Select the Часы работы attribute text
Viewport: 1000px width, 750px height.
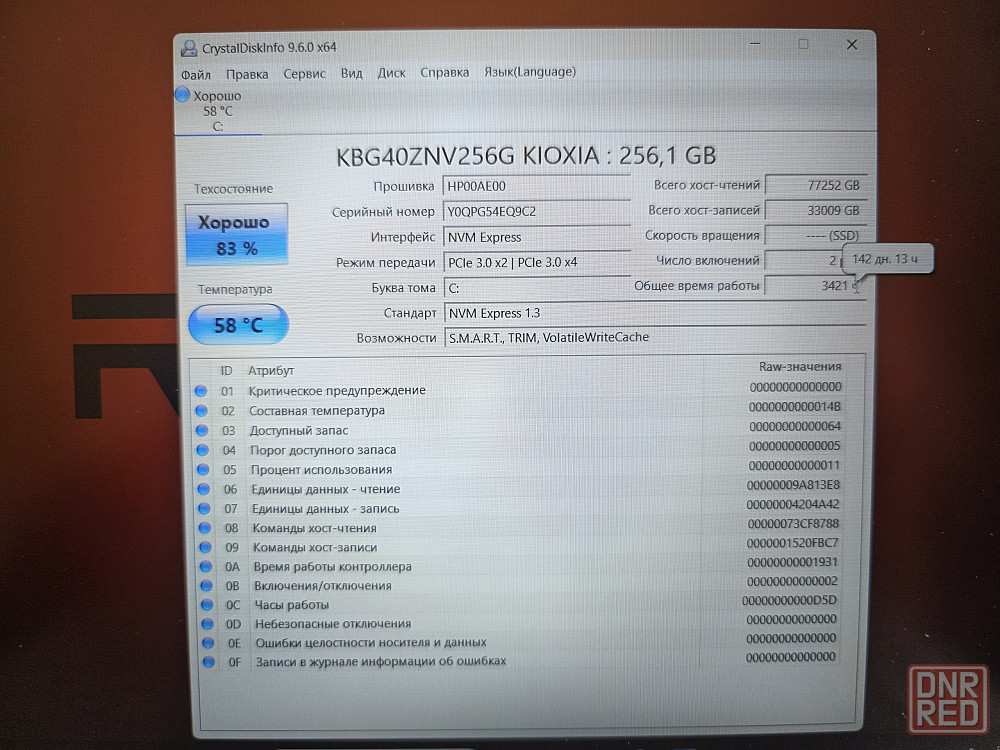coord(291,605)
